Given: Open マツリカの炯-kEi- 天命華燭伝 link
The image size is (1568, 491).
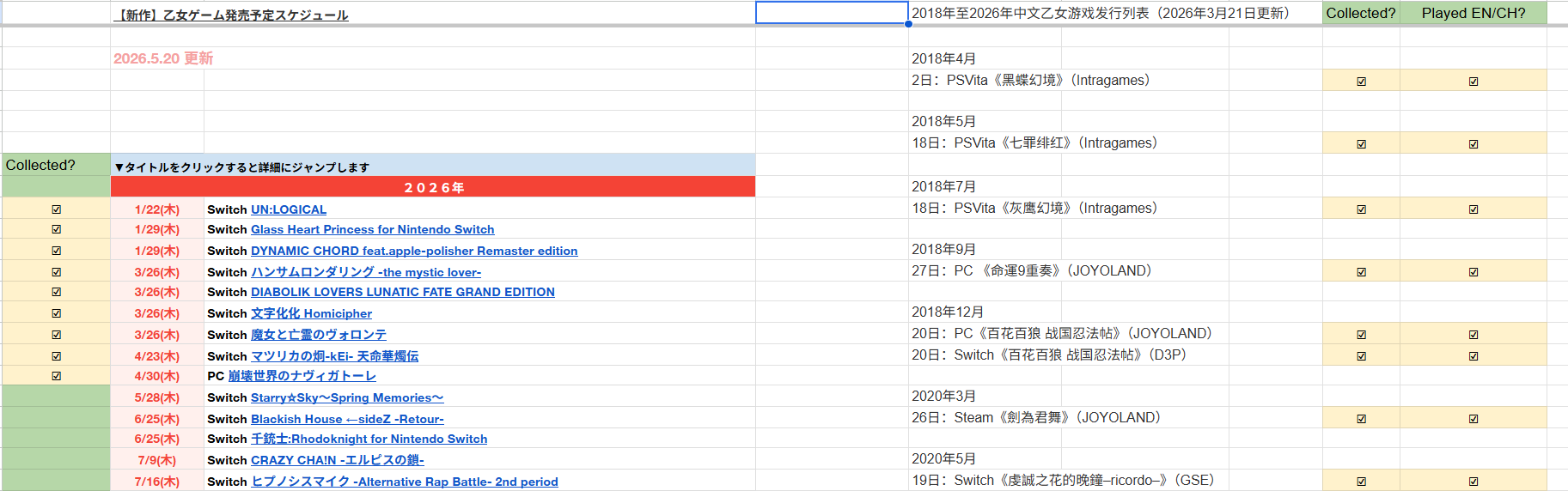Looking at the screenshot, I should click(335, 356).
